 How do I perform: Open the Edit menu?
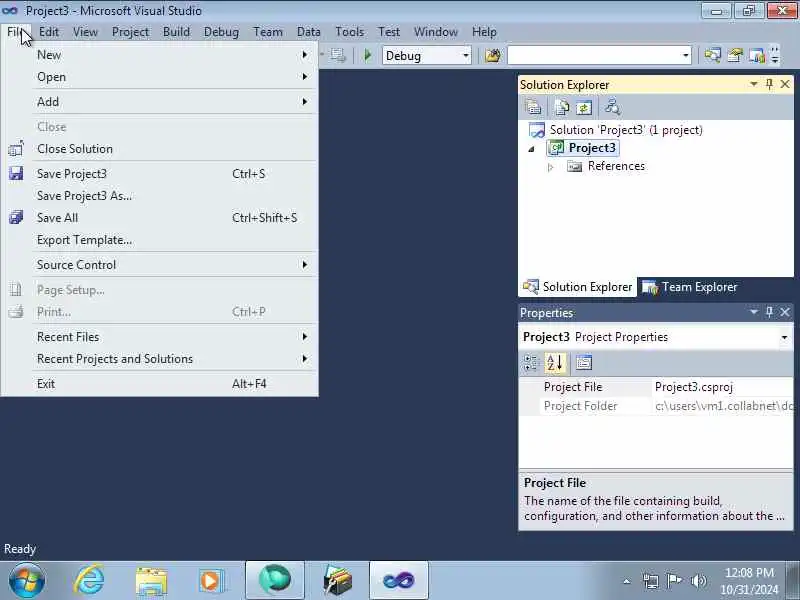(x=48, y=32)
